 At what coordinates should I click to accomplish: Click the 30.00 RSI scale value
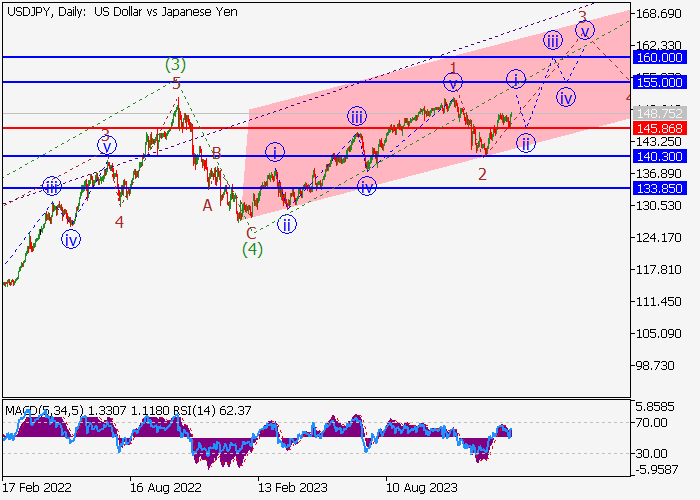point(651,454)
